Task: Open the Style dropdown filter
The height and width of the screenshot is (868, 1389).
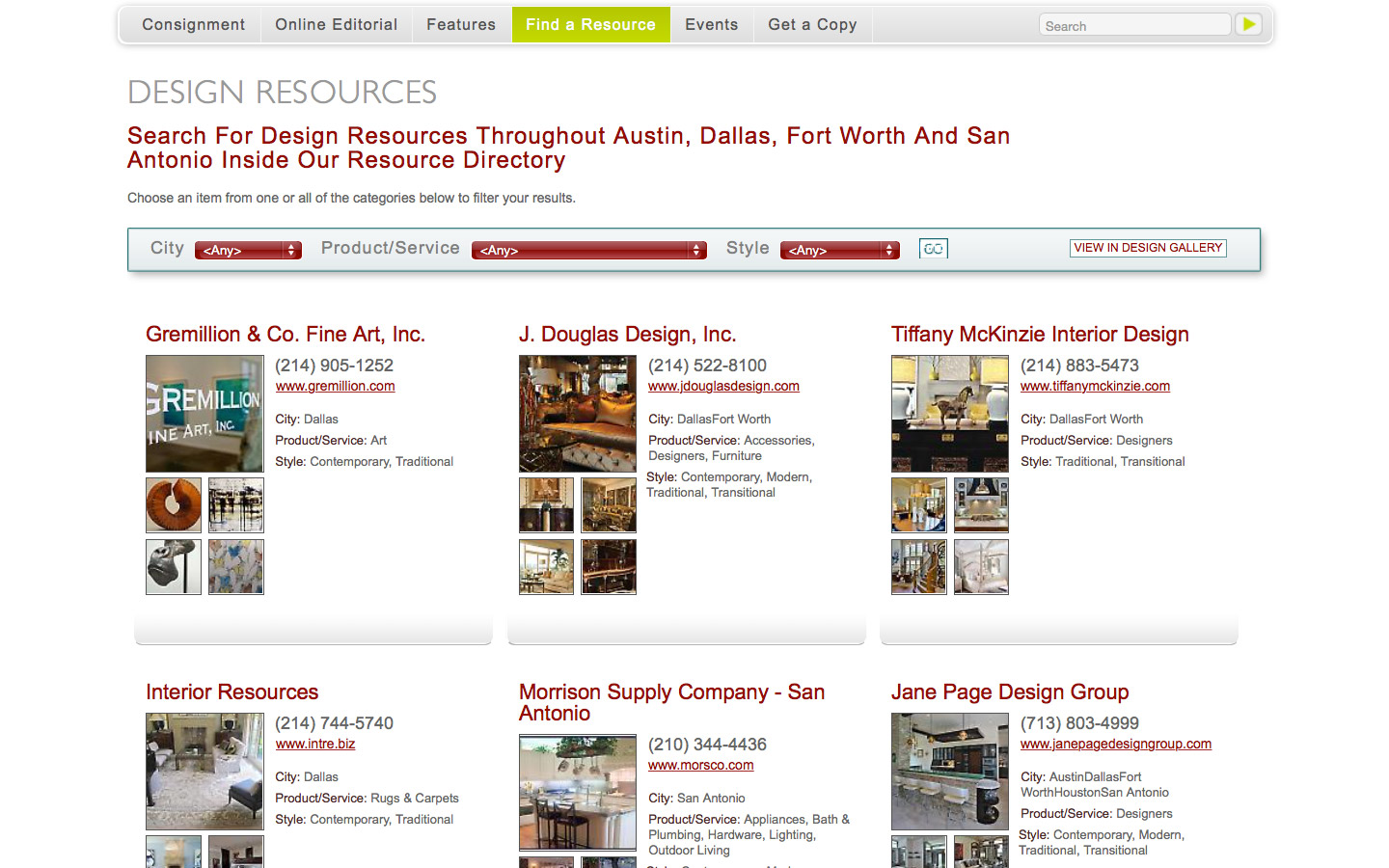Action: (839, 250)
